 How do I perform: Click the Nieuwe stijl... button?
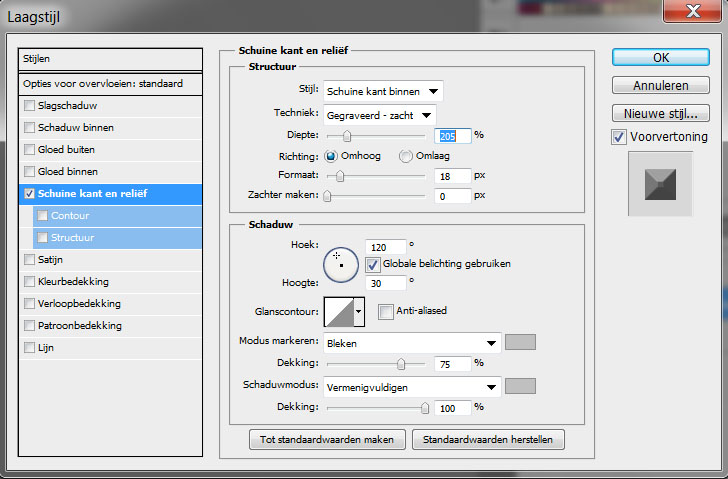661,113
